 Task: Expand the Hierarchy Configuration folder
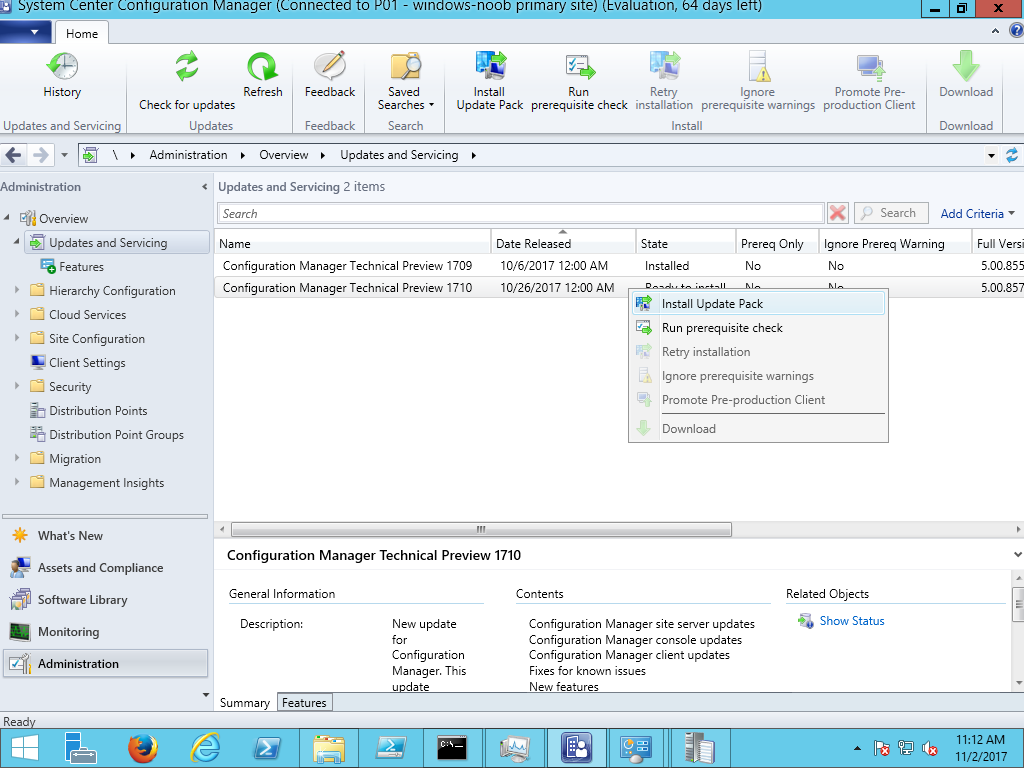(17, 290)
